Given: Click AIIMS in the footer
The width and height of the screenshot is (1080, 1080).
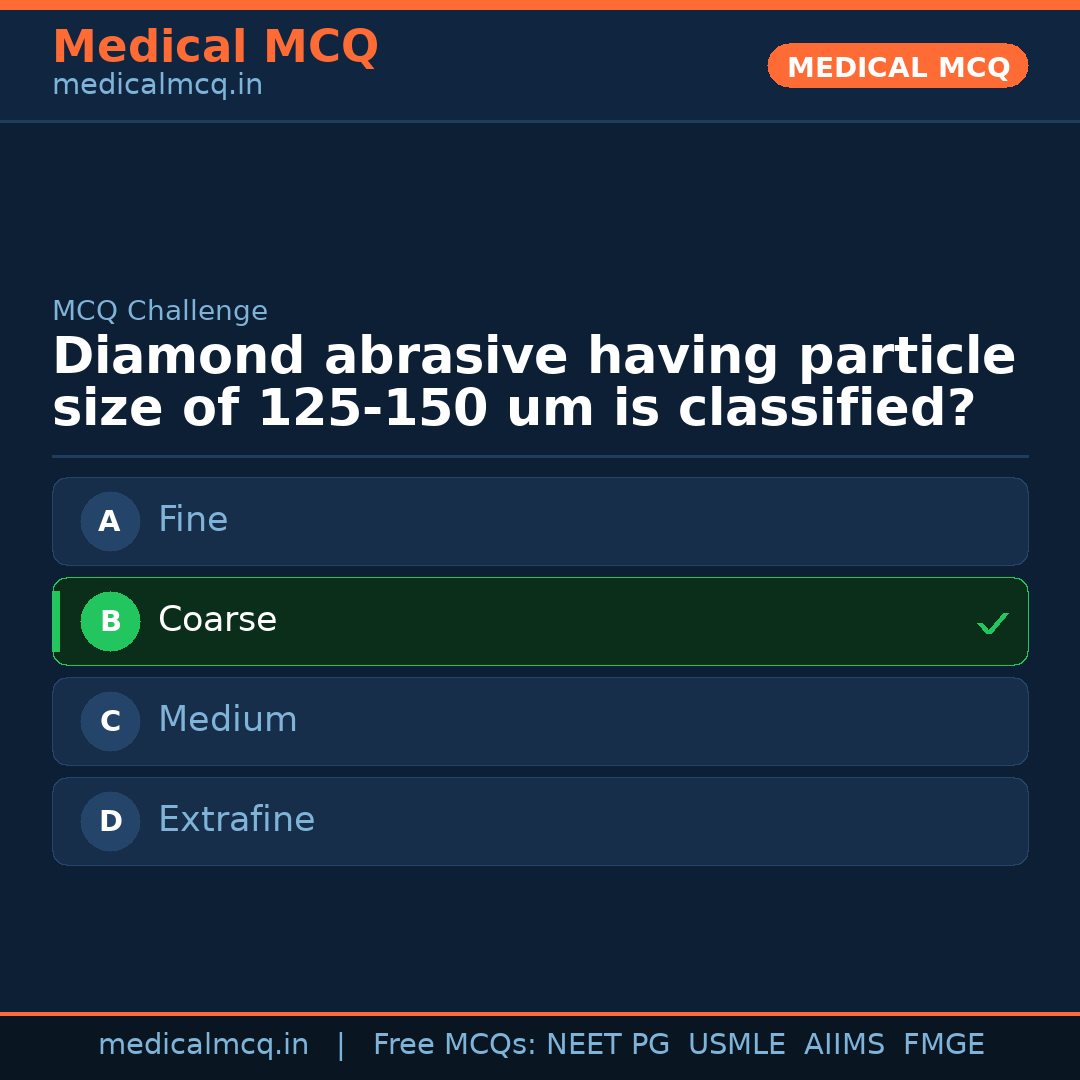Looking at the screenshot, I should (844, 1045).
